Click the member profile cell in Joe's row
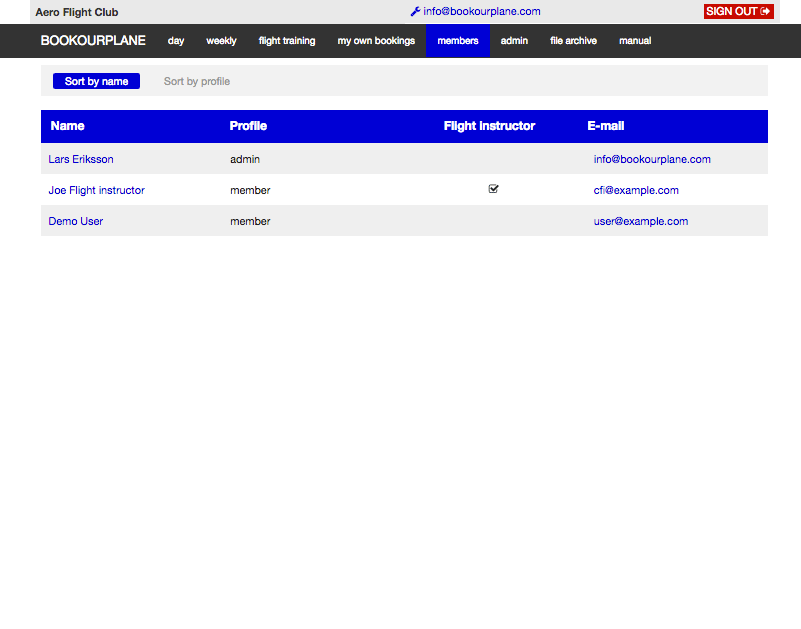The height and width of the screenshot is (629, 801). click(250, 190)
